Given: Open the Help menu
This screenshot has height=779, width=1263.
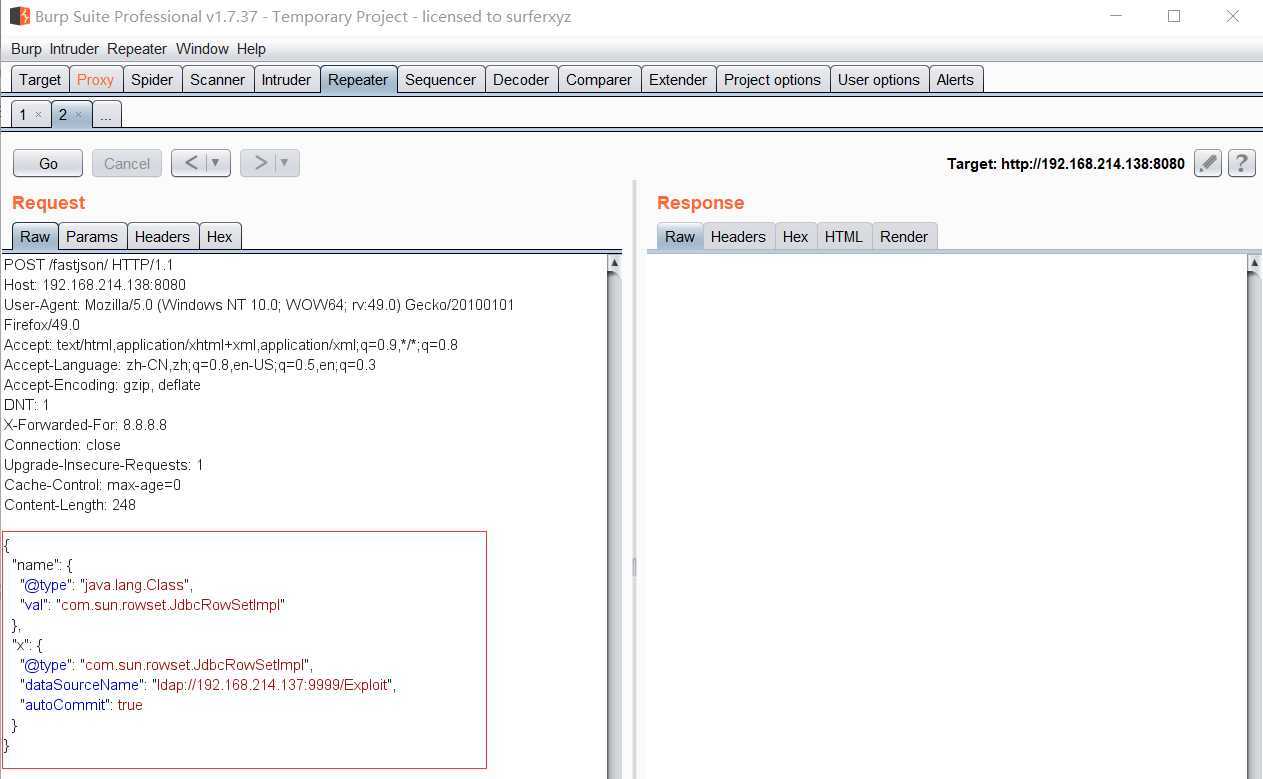Looking at the screenshot, I should (x=251, y=49).
